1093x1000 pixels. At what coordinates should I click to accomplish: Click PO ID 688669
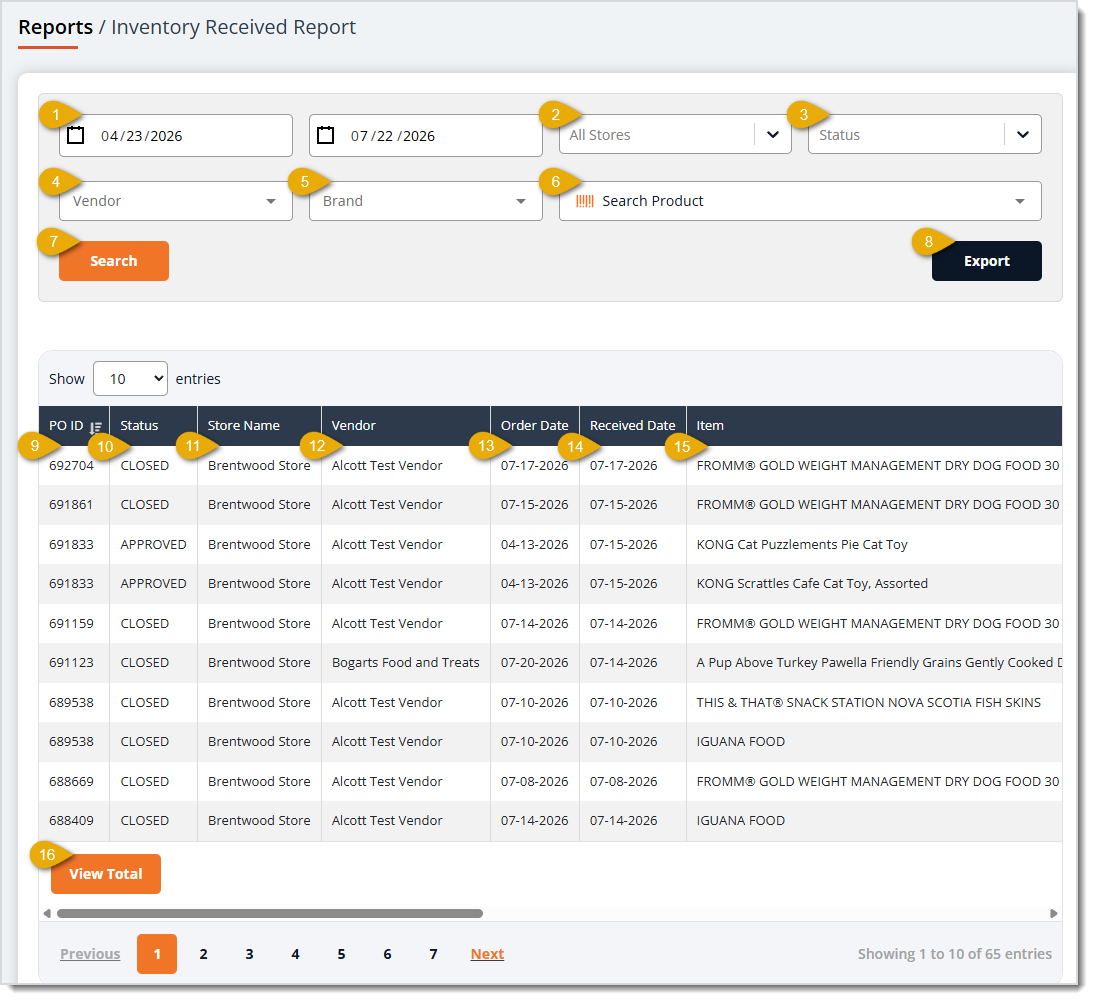click(x=71, y=782)
